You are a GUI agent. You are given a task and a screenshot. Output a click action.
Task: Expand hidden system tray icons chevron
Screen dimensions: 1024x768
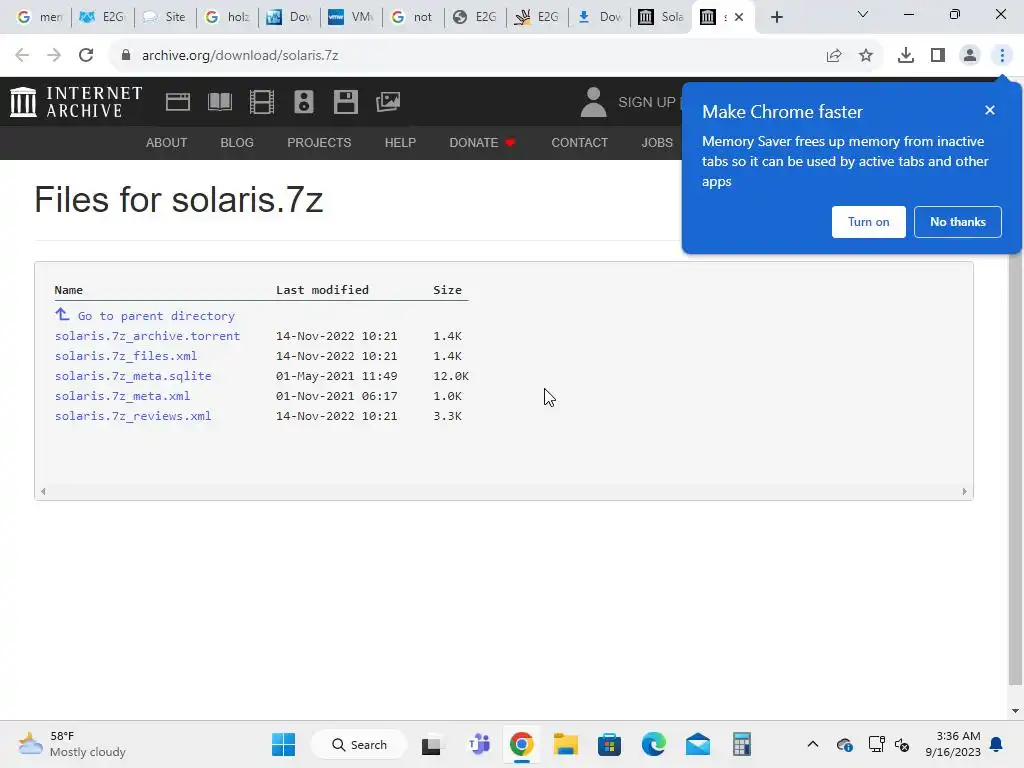pyautogui.click(x=812, y=744)
